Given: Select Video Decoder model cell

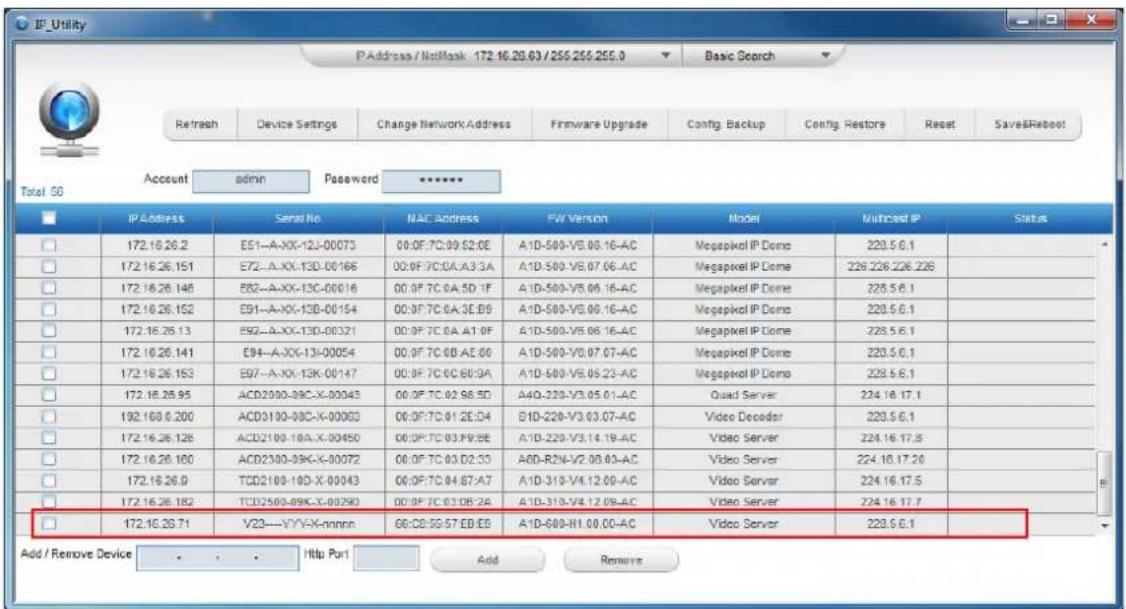Looking at the screenshot, I should coord(743,417).
